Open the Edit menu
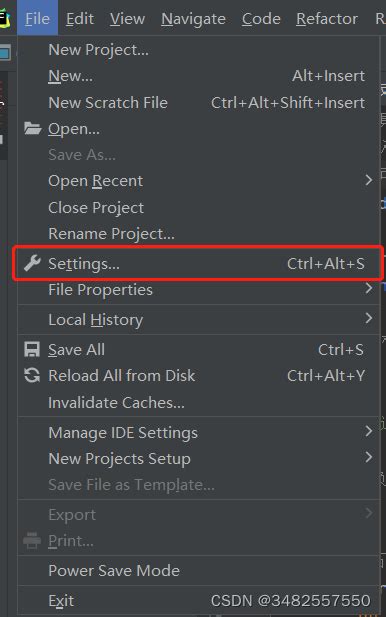 coord(80,18)
